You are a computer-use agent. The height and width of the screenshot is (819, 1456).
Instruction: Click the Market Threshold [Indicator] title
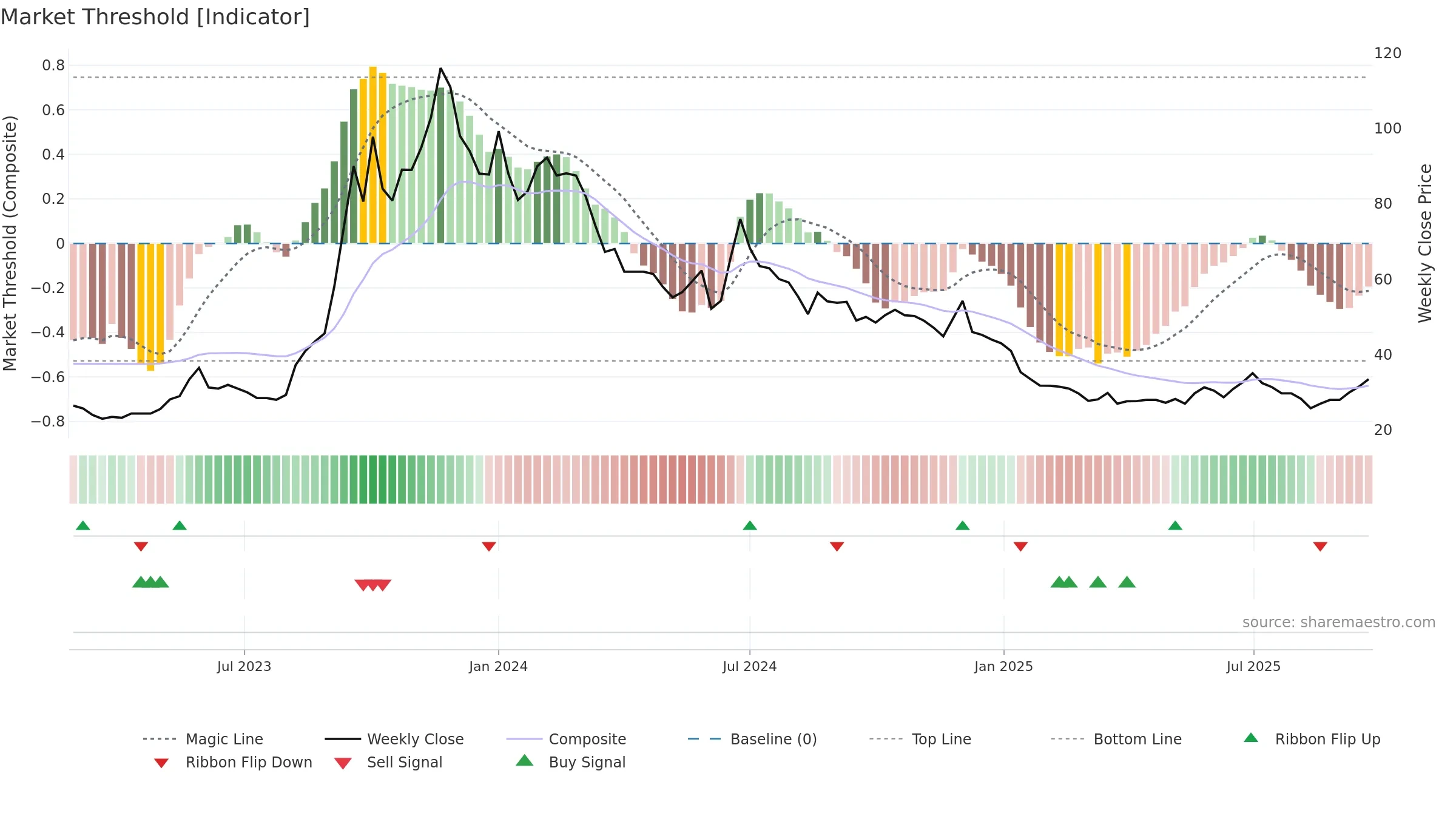[x=155, y=17]
